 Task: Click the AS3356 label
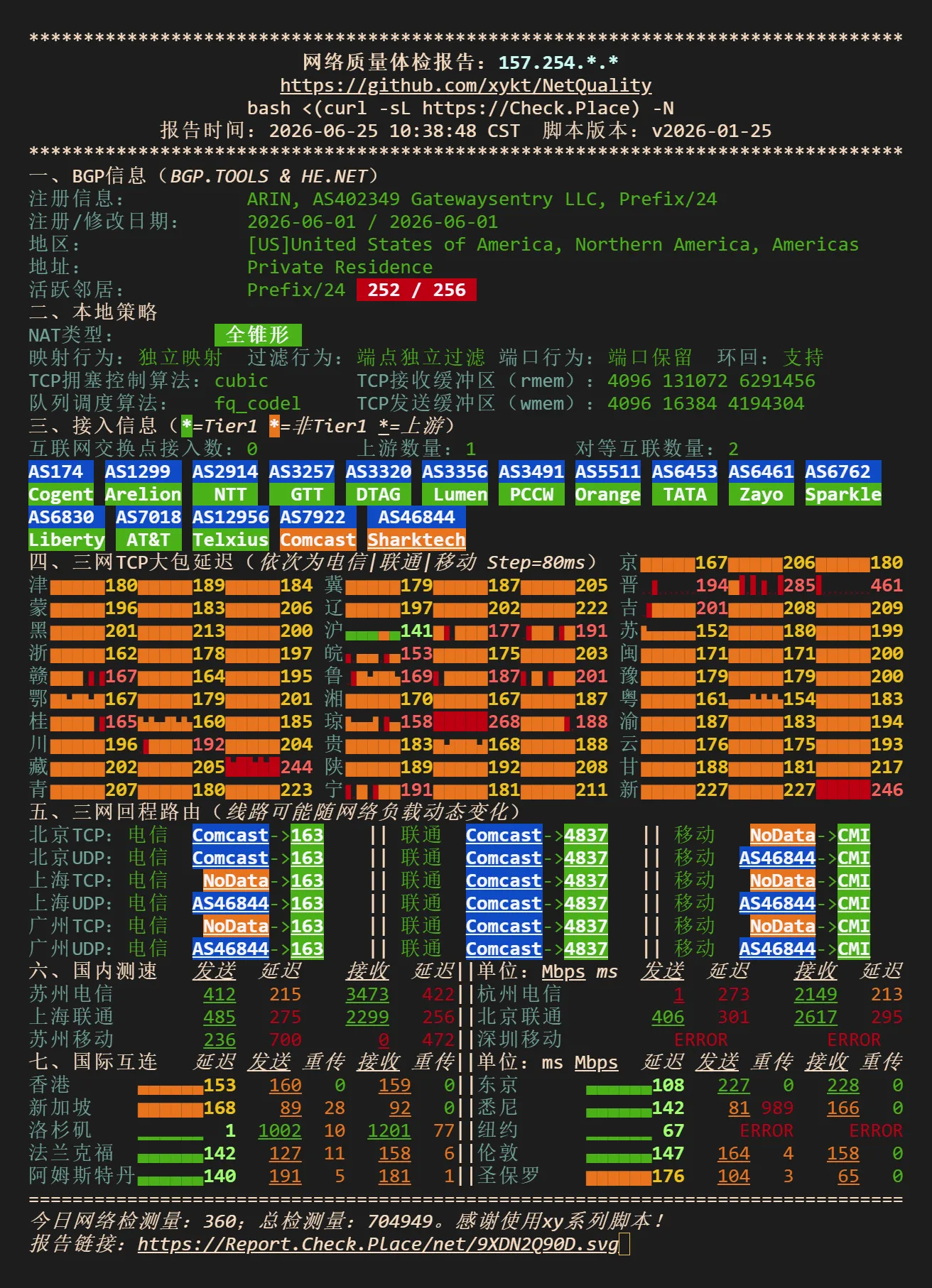[x=455, y=471]
